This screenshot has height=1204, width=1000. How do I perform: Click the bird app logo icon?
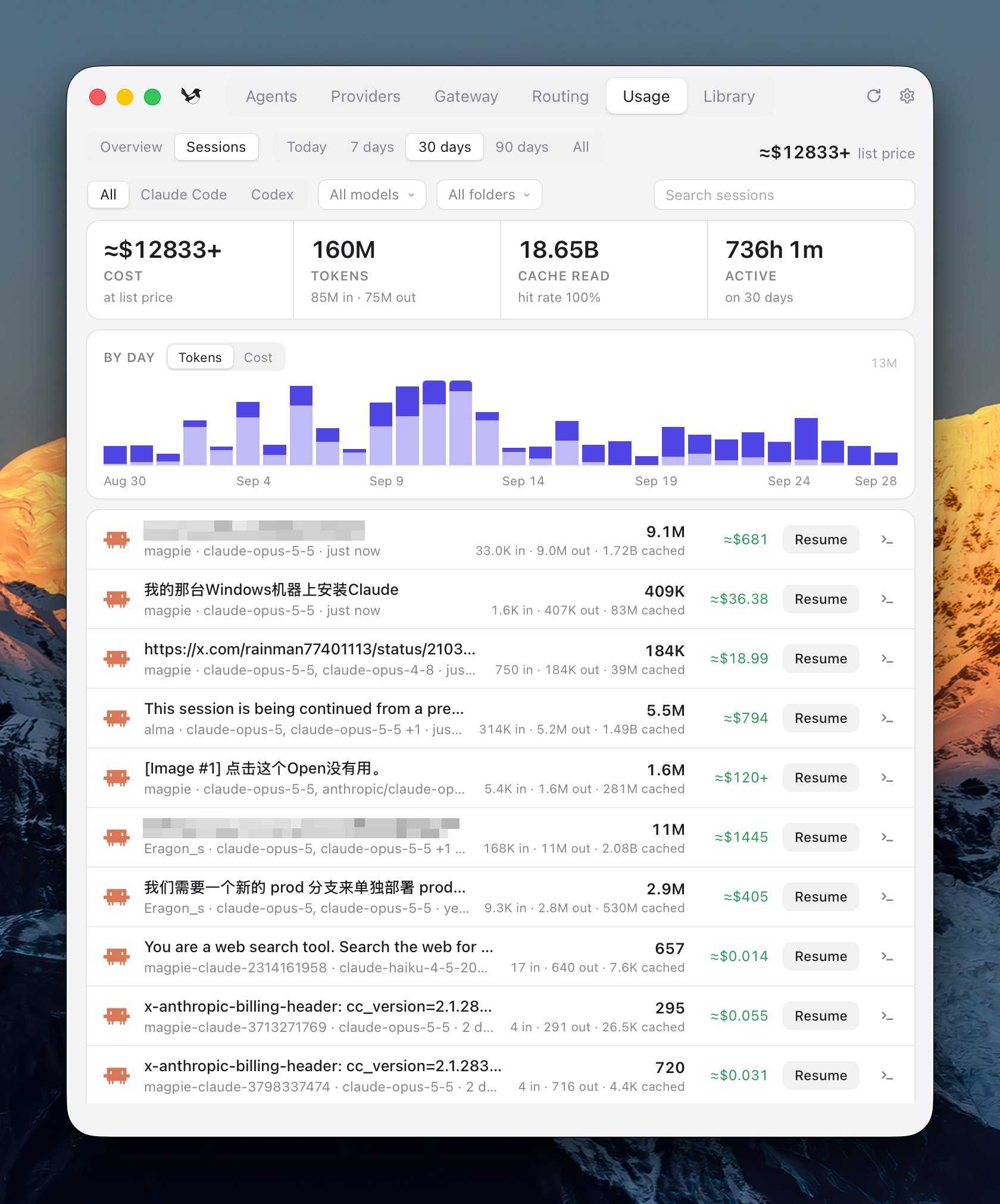pyautogui.click(x=191, y=96)
